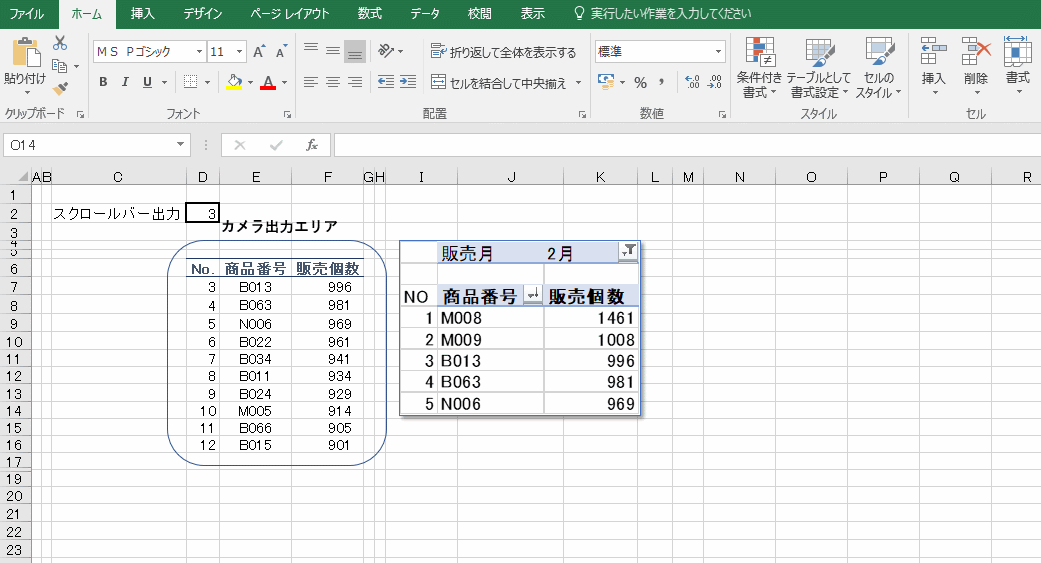
Task: Open Format as Table (テーブルとして書式設定)
Action: point(818,68)
